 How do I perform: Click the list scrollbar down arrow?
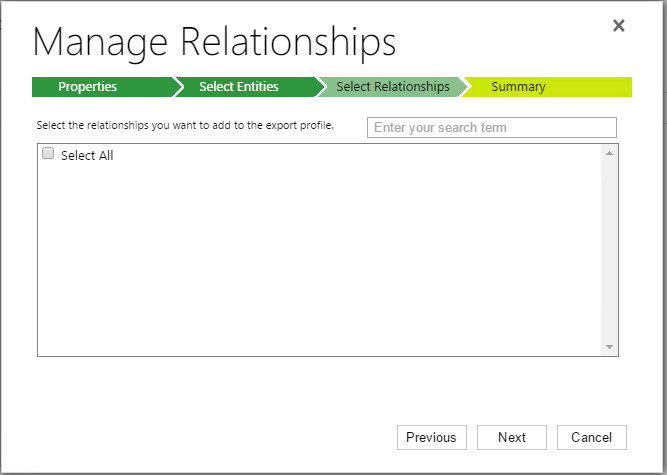pyautogui.click(x=609, y=347)
